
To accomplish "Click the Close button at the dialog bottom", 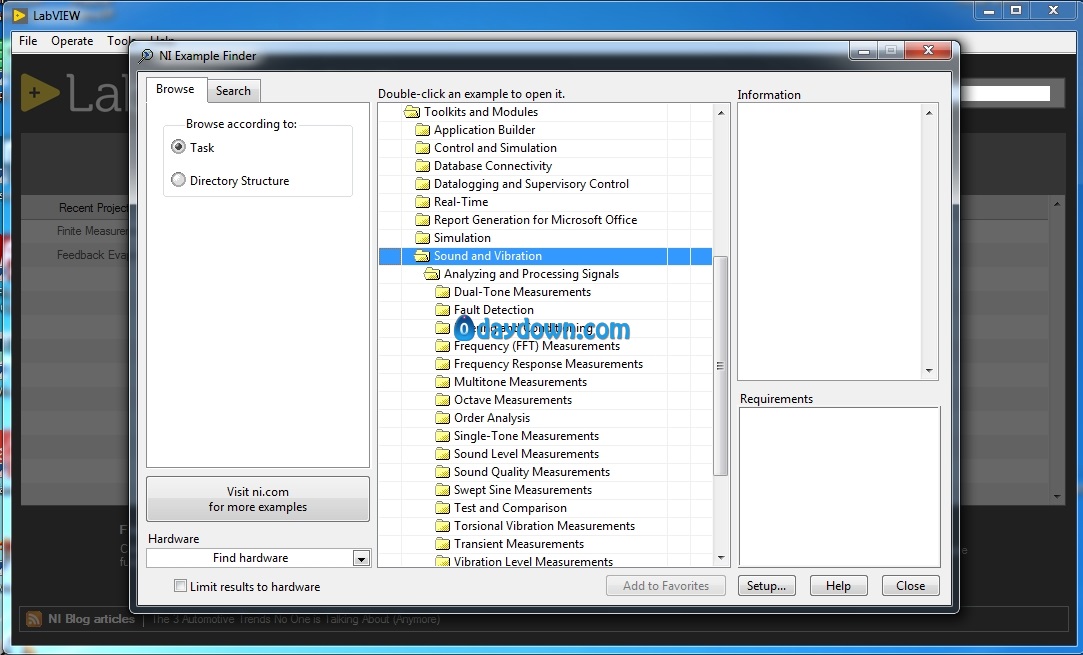I will [x=910, y=585].
